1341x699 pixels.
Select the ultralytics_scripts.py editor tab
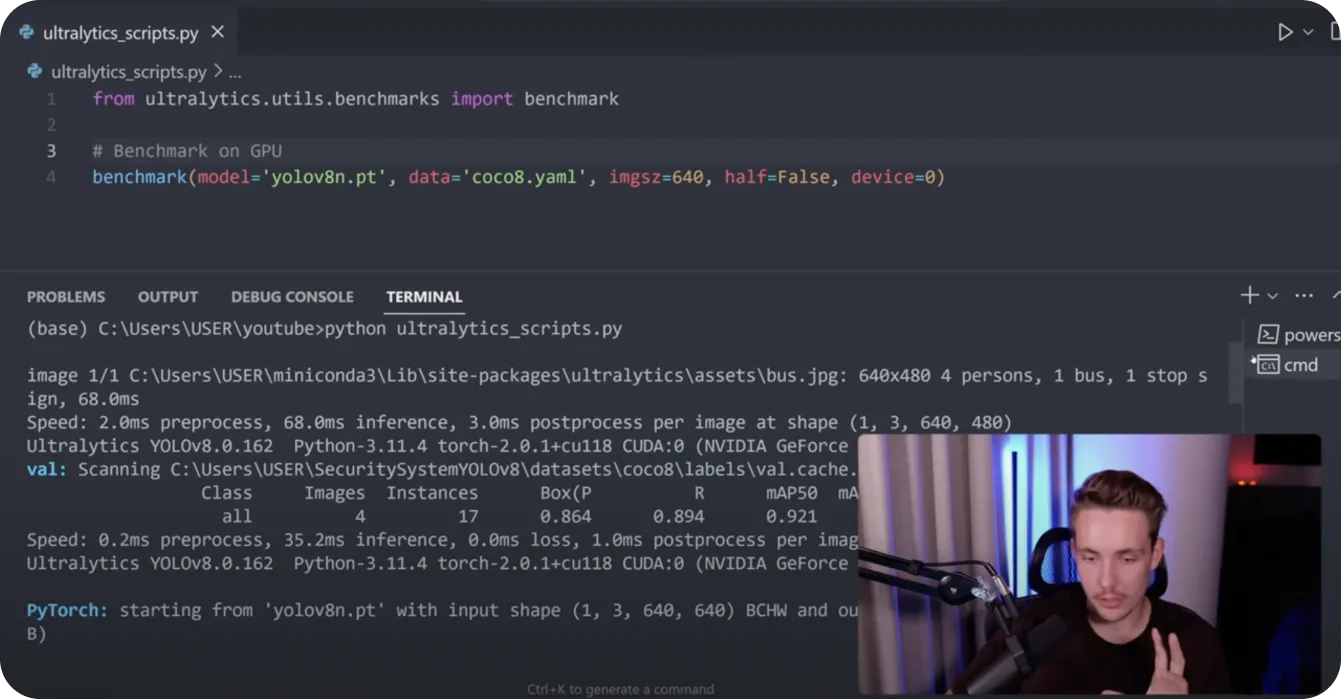coord(121,32)
